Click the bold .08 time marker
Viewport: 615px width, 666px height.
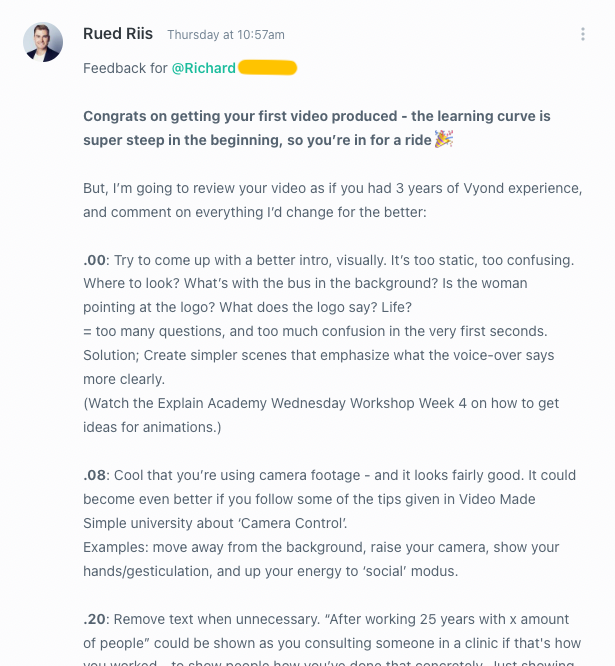94,476
